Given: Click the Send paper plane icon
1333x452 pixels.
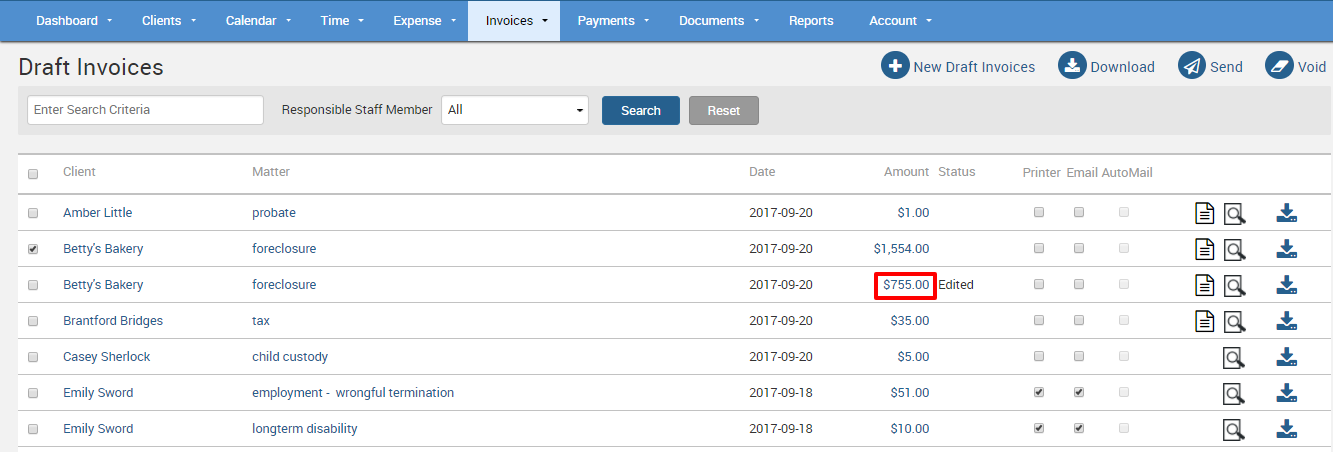Looking at the screenshot, I should point(1192,66).
